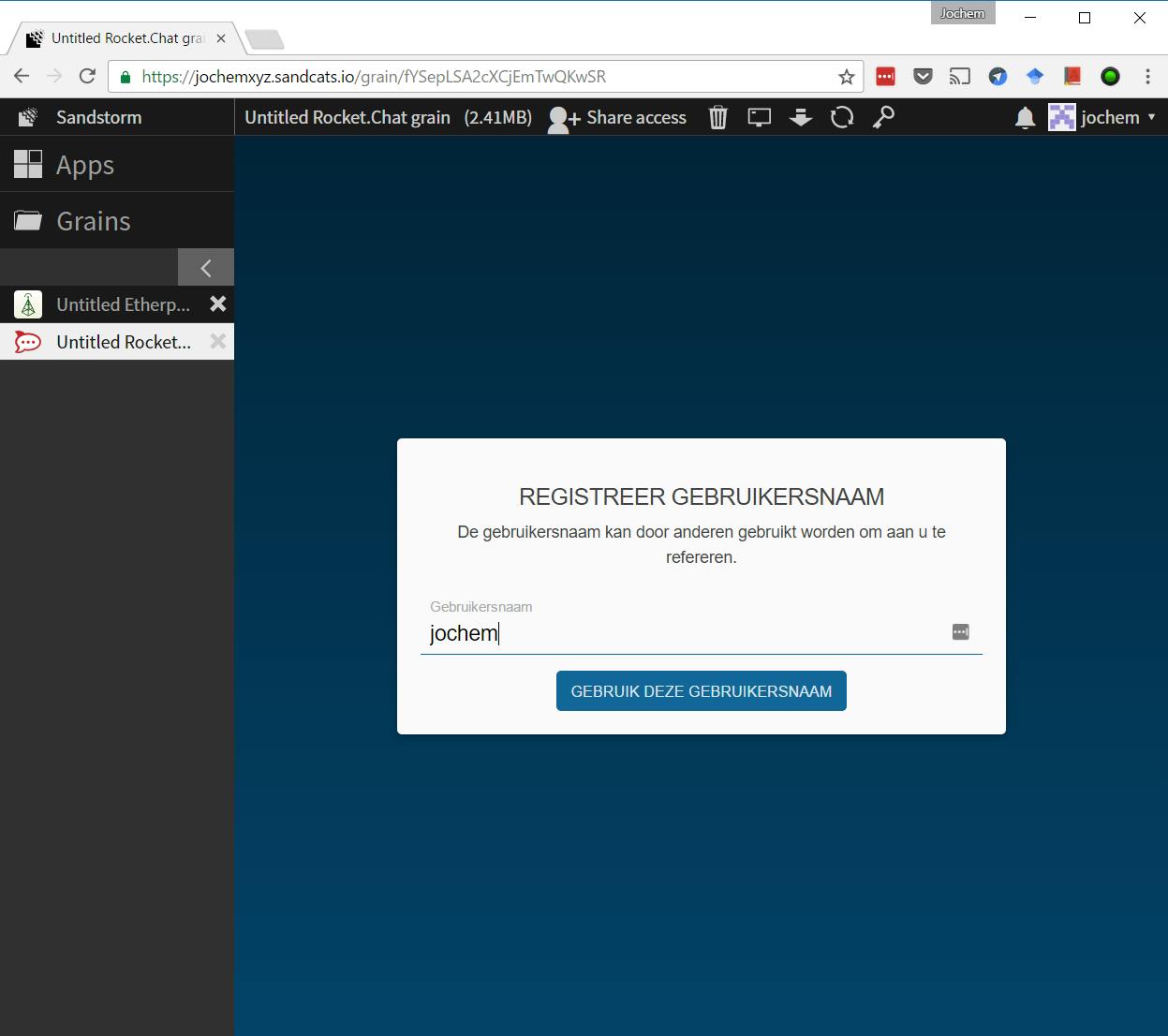Restart the grain with the circular arrows

tap(842, 117)
